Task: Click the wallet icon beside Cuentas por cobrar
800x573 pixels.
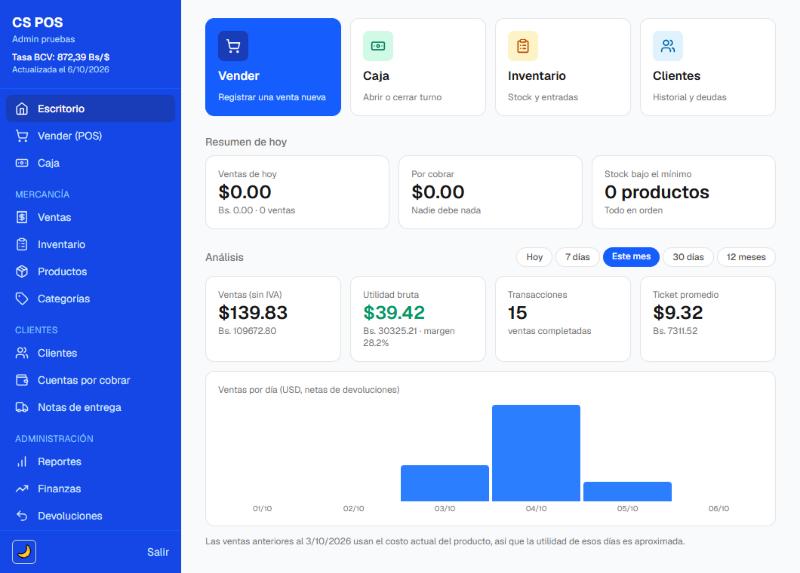Action: pos(21,380)
